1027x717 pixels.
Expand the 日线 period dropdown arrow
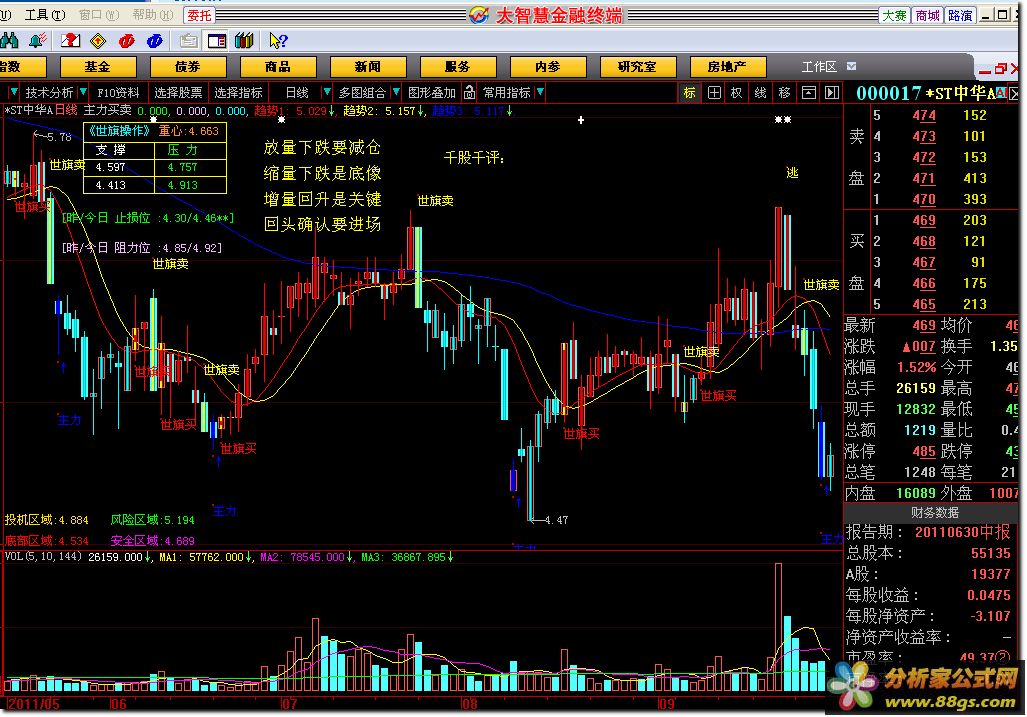point(326,92)
